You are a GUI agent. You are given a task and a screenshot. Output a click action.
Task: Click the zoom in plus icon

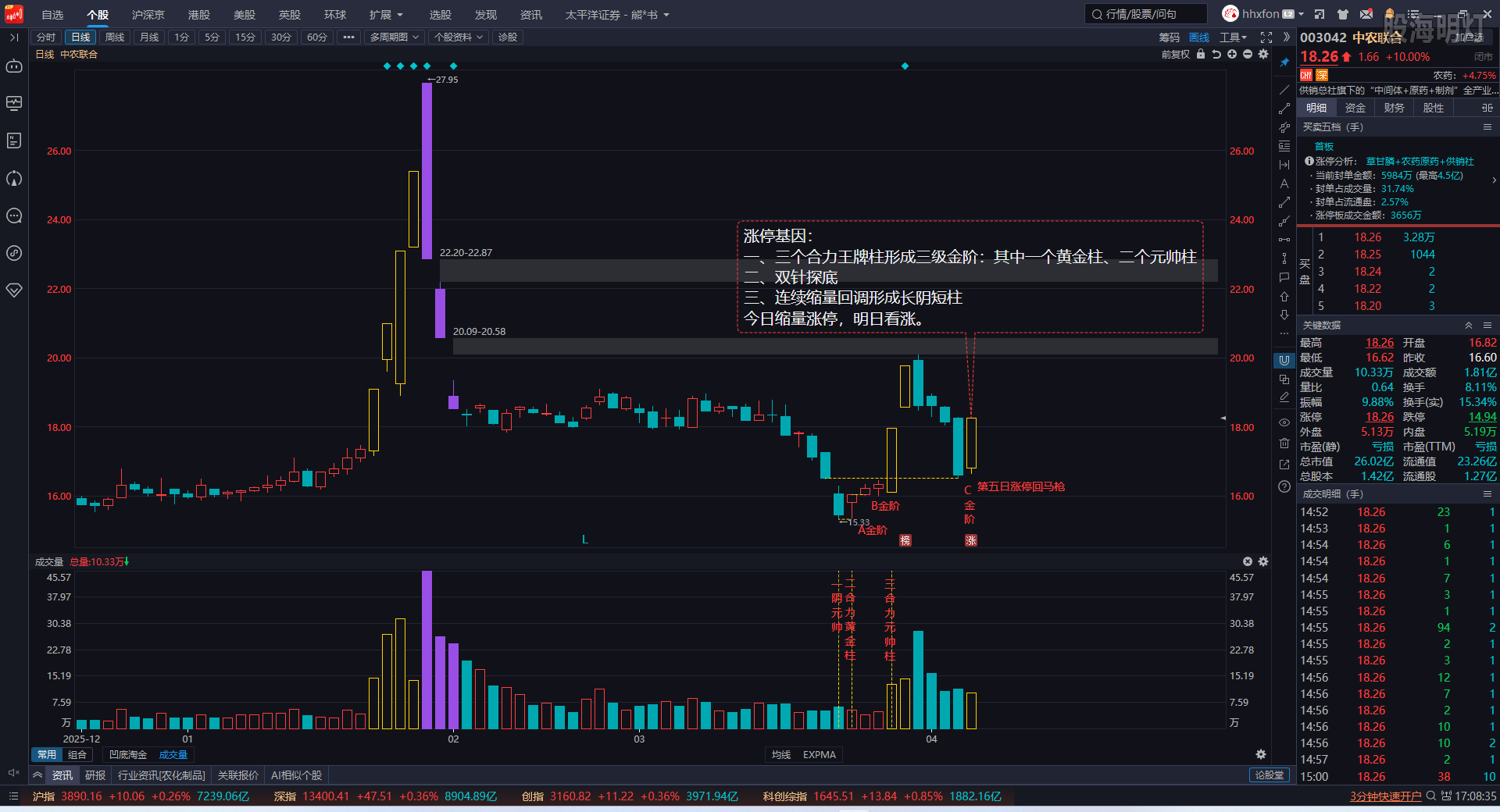(1232, 54)
